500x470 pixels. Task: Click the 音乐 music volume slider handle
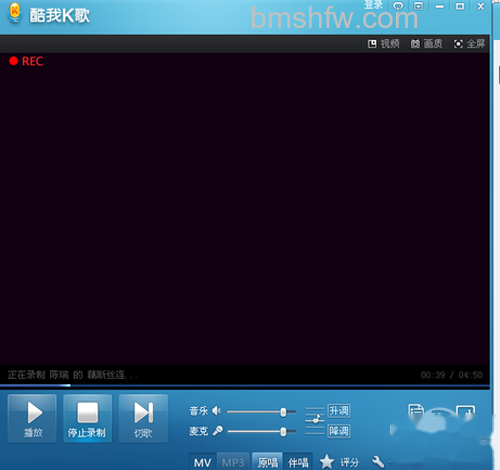(x=283, y=412)
